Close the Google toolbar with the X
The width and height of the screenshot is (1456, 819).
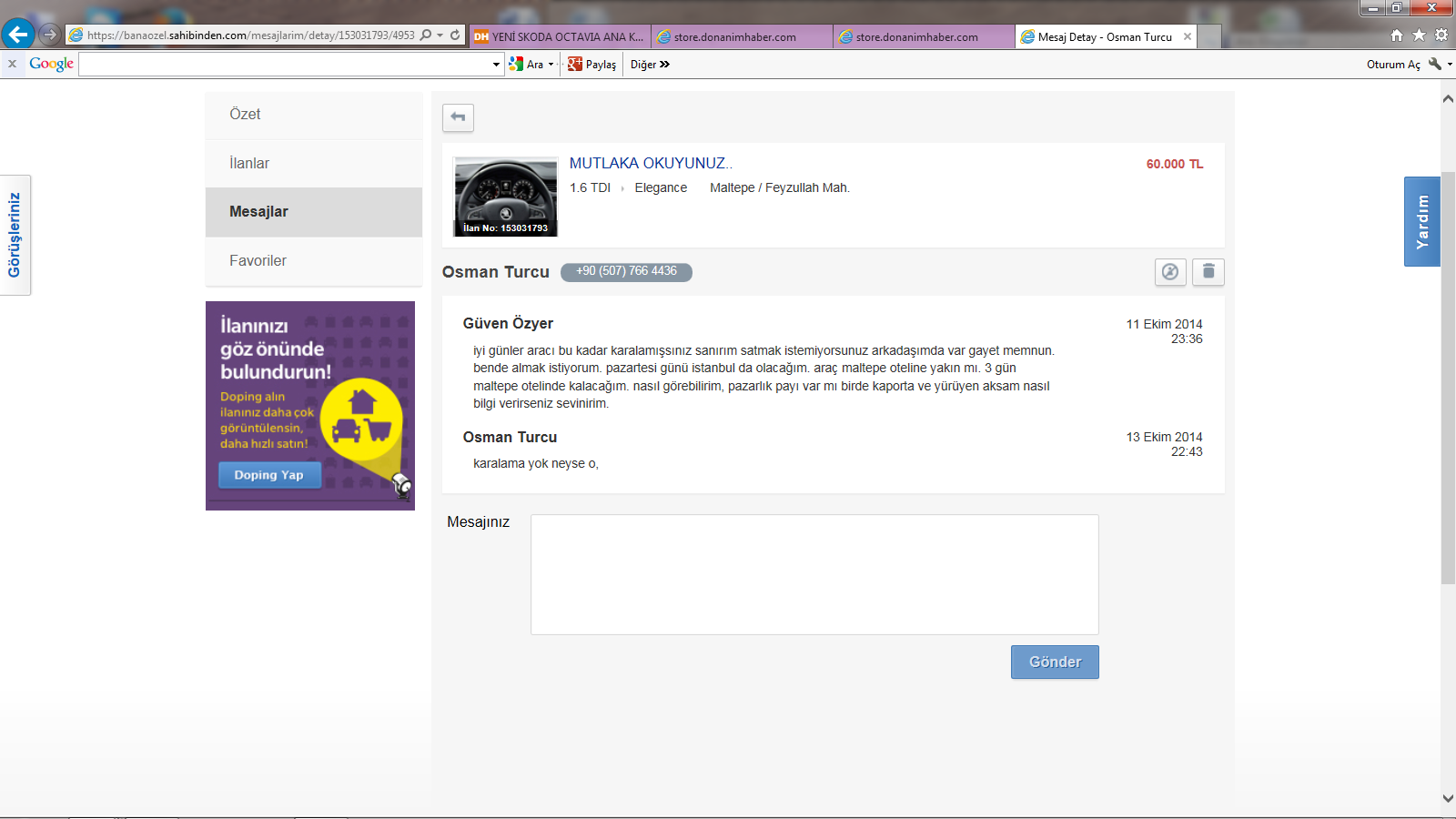pos(12,64)
